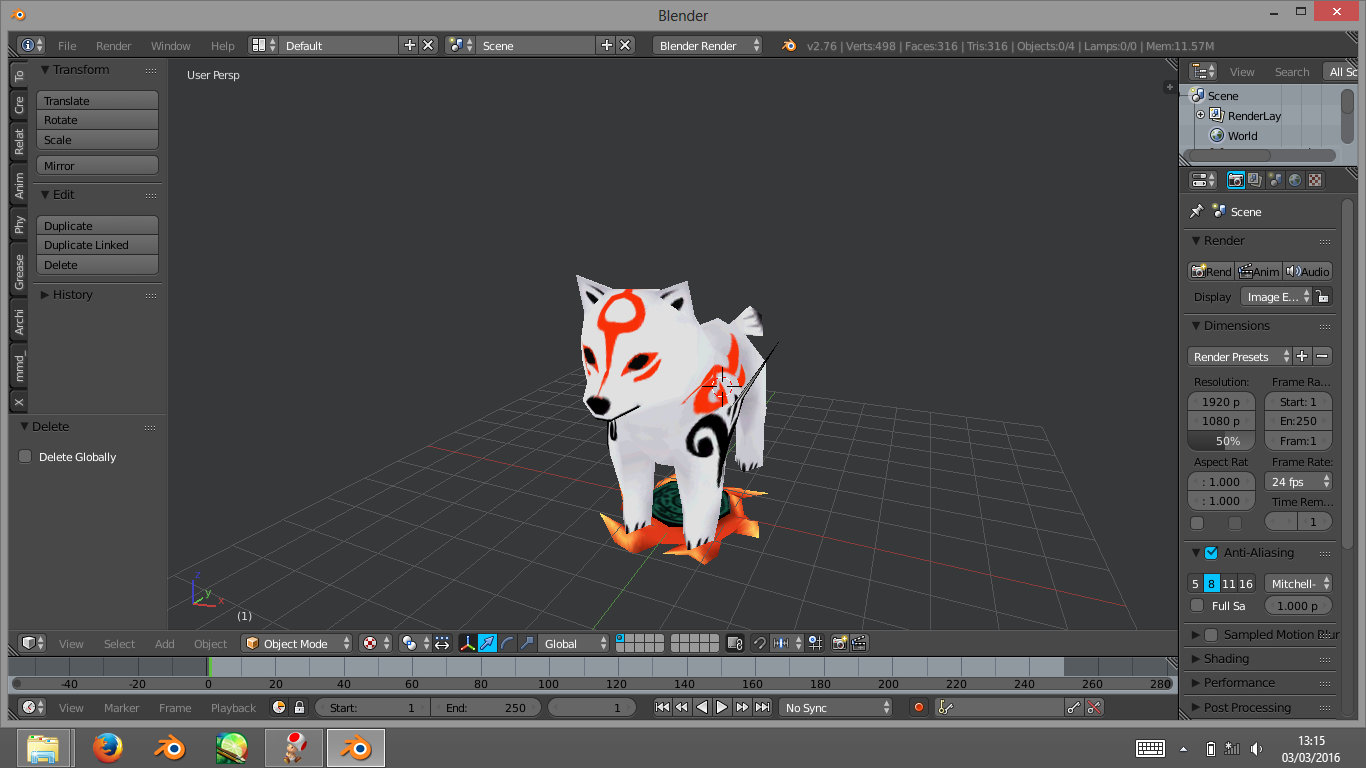The image size is (1366, 768).
Task: Open the Render properties camera tab
Action: 1236,180
